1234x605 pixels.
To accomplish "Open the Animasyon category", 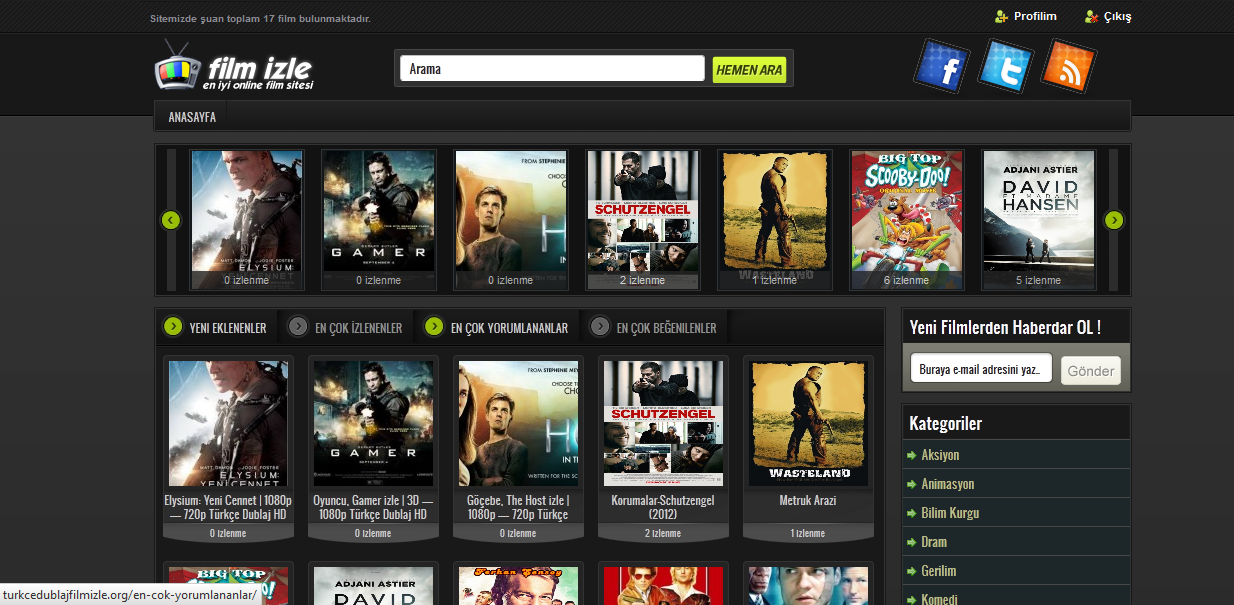I will 947,484.
